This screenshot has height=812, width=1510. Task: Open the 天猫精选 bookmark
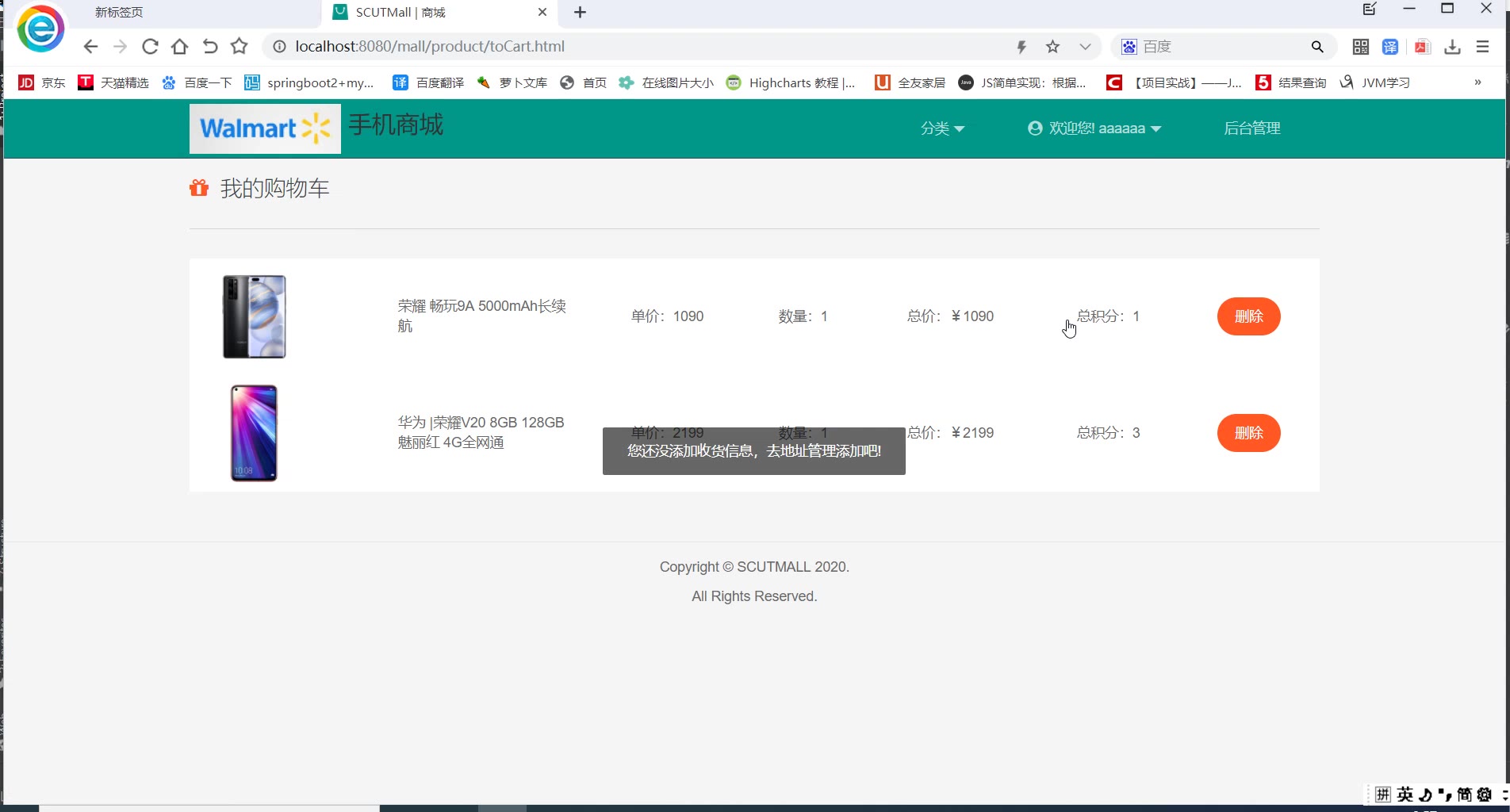(x=113, y=82)
